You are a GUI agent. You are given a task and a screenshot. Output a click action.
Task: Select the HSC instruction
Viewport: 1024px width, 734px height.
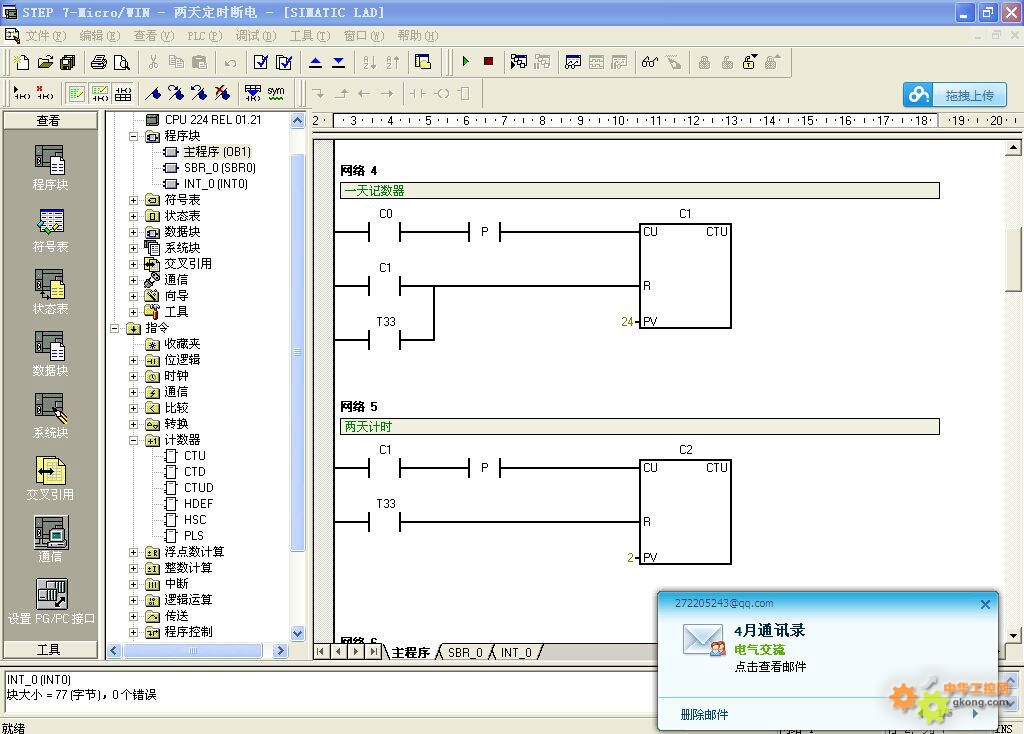[195, 520]
